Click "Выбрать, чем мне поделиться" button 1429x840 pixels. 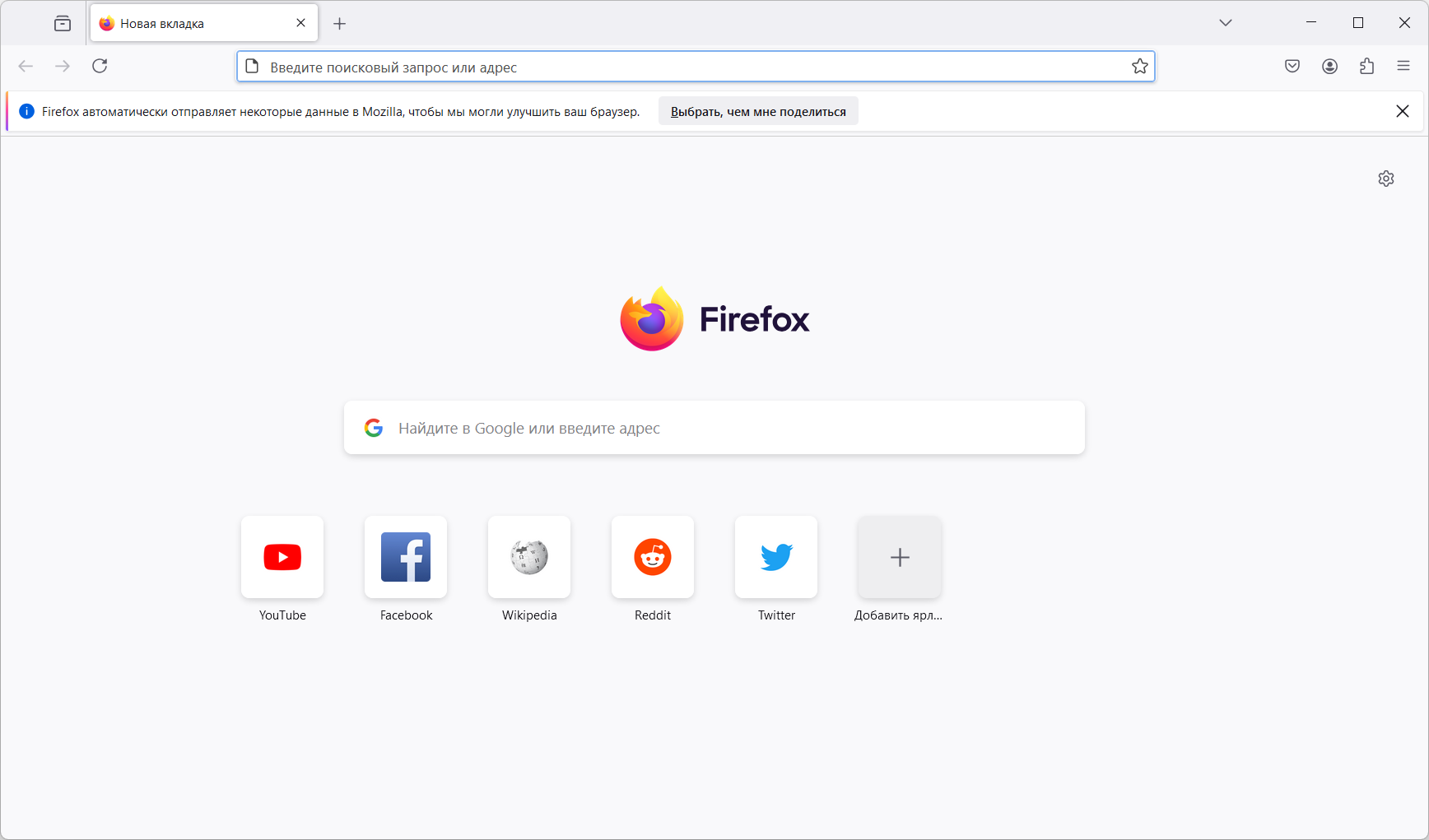coord(758,112)
